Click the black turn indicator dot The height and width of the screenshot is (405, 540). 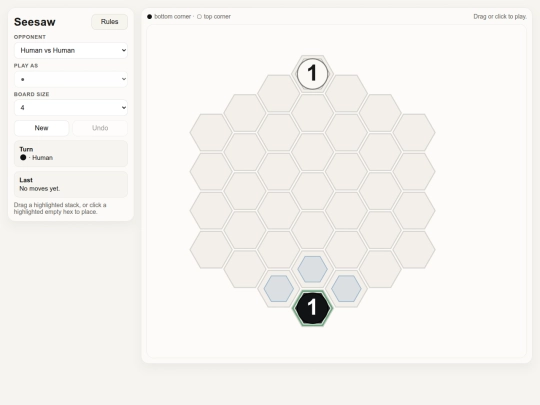(23, 157)
